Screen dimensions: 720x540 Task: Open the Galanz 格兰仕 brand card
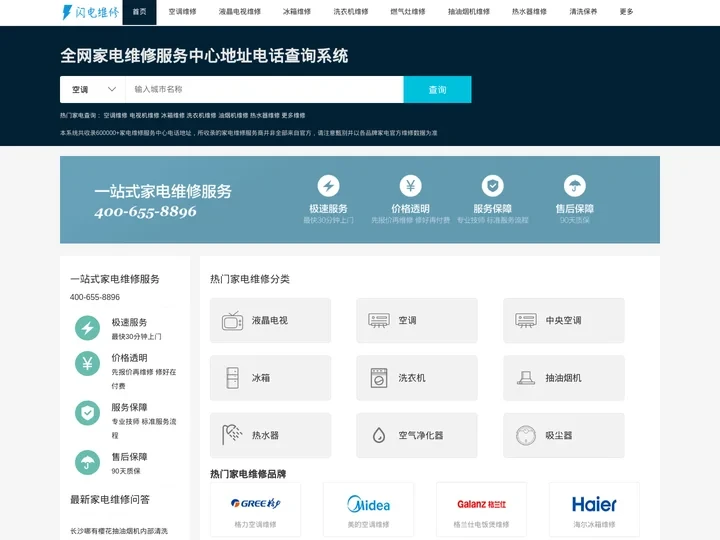[x=481, y=510]
